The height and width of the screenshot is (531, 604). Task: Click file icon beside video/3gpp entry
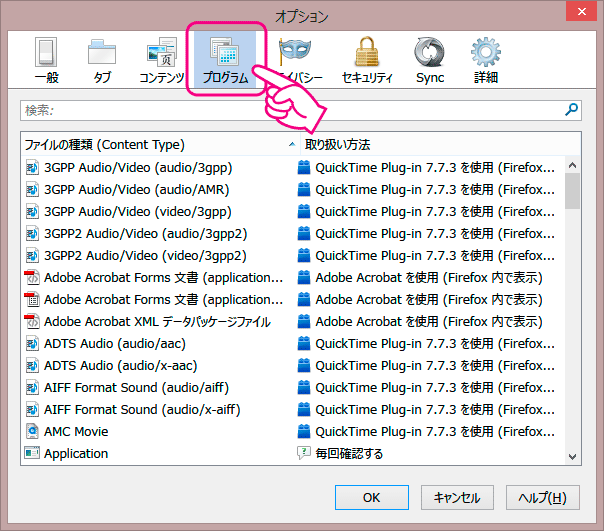pos(32,212)
